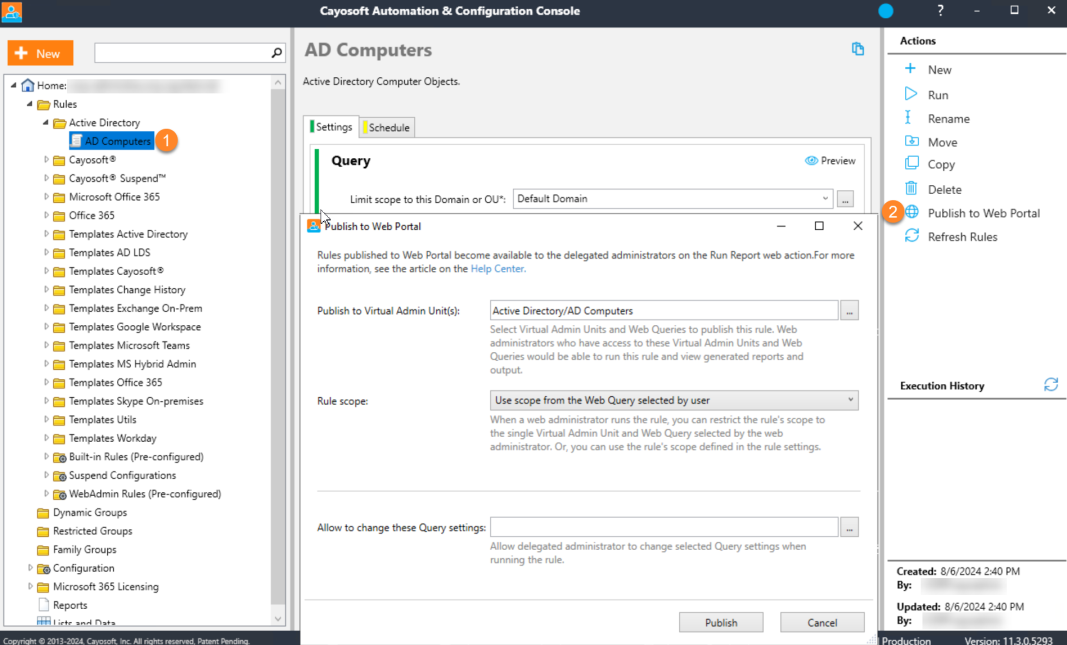Viewport: 1067px width, 645px height.
Task: Open the Family Groups folder
Action: tap(84, 550)
